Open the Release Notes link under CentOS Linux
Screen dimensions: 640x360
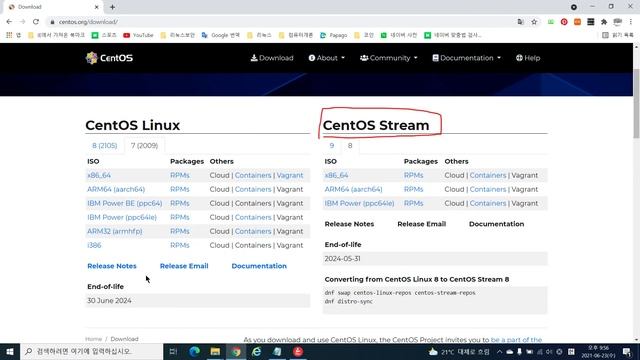(112, 266)
